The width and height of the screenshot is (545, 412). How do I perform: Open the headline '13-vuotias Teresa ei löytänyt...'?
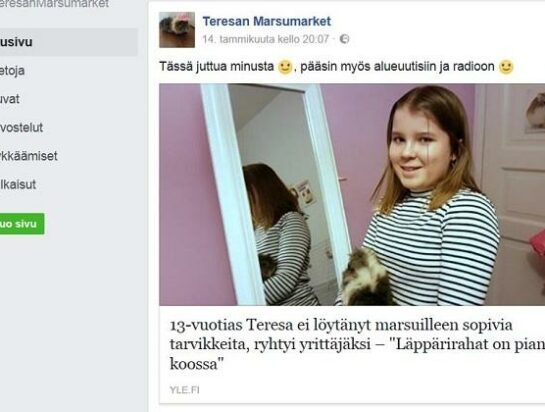click(x=357, y=345)
